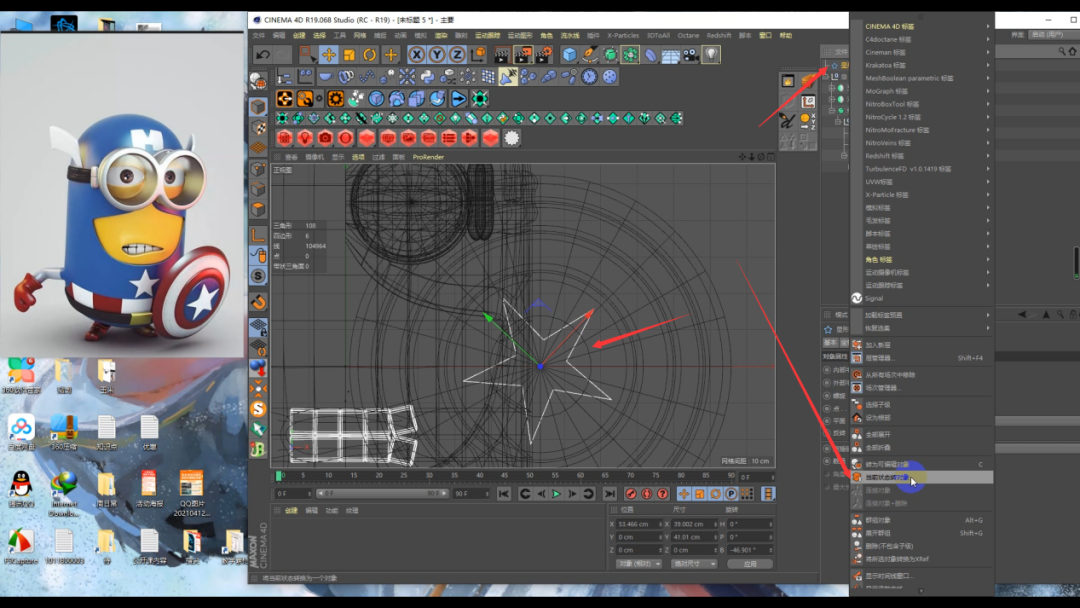Open QQ penguin desktop shortcut
Viewport: 1080px width, 608px height.
(x=21, y=488)
